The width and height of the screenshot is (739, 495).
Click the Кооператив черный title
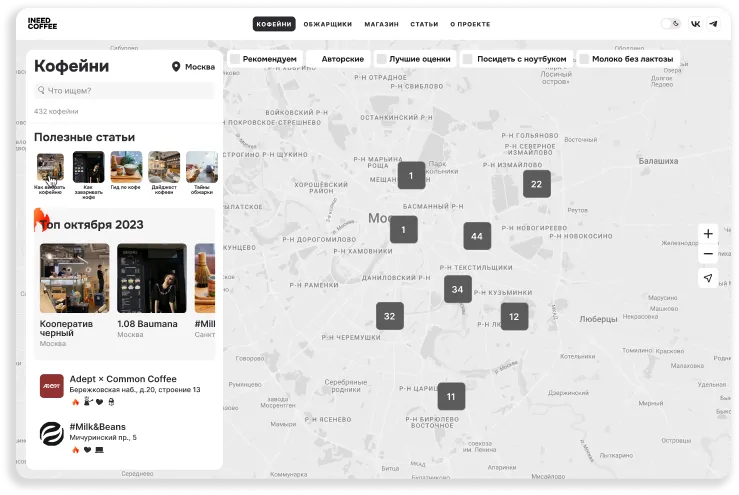click(66, 328)
